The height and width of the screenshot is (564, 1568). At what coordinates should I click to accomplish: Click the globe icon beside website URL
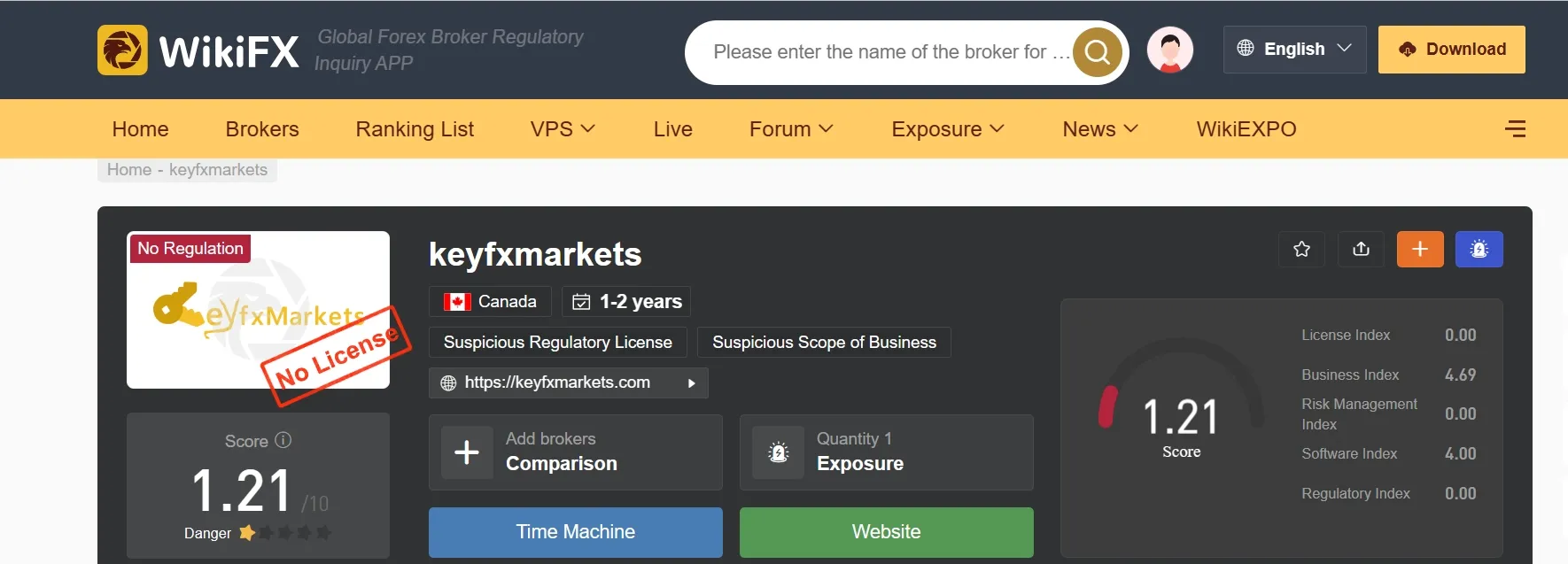[448, 382]
